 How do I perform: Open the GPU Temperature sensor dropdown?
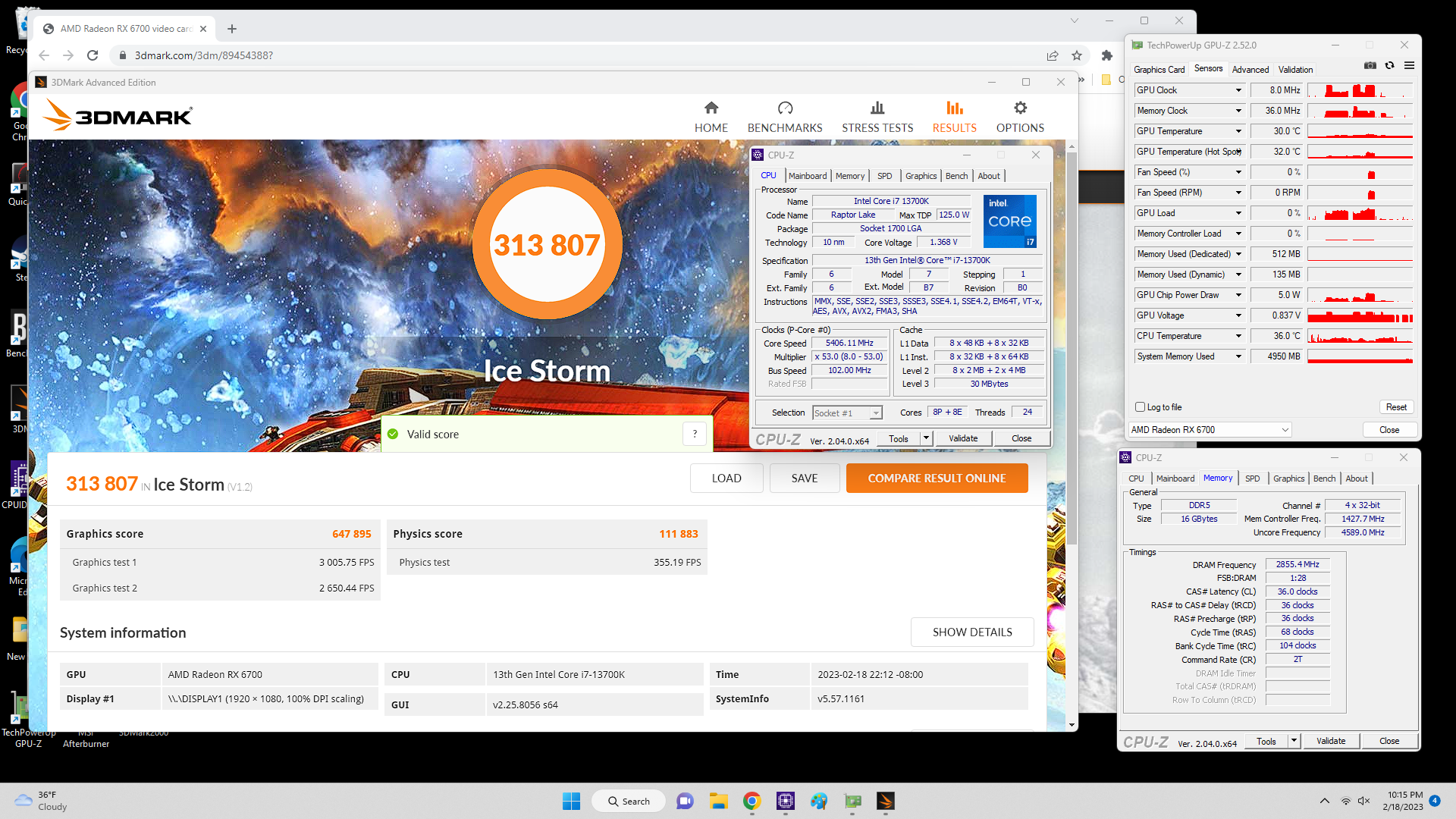[x=1238, y=131]
